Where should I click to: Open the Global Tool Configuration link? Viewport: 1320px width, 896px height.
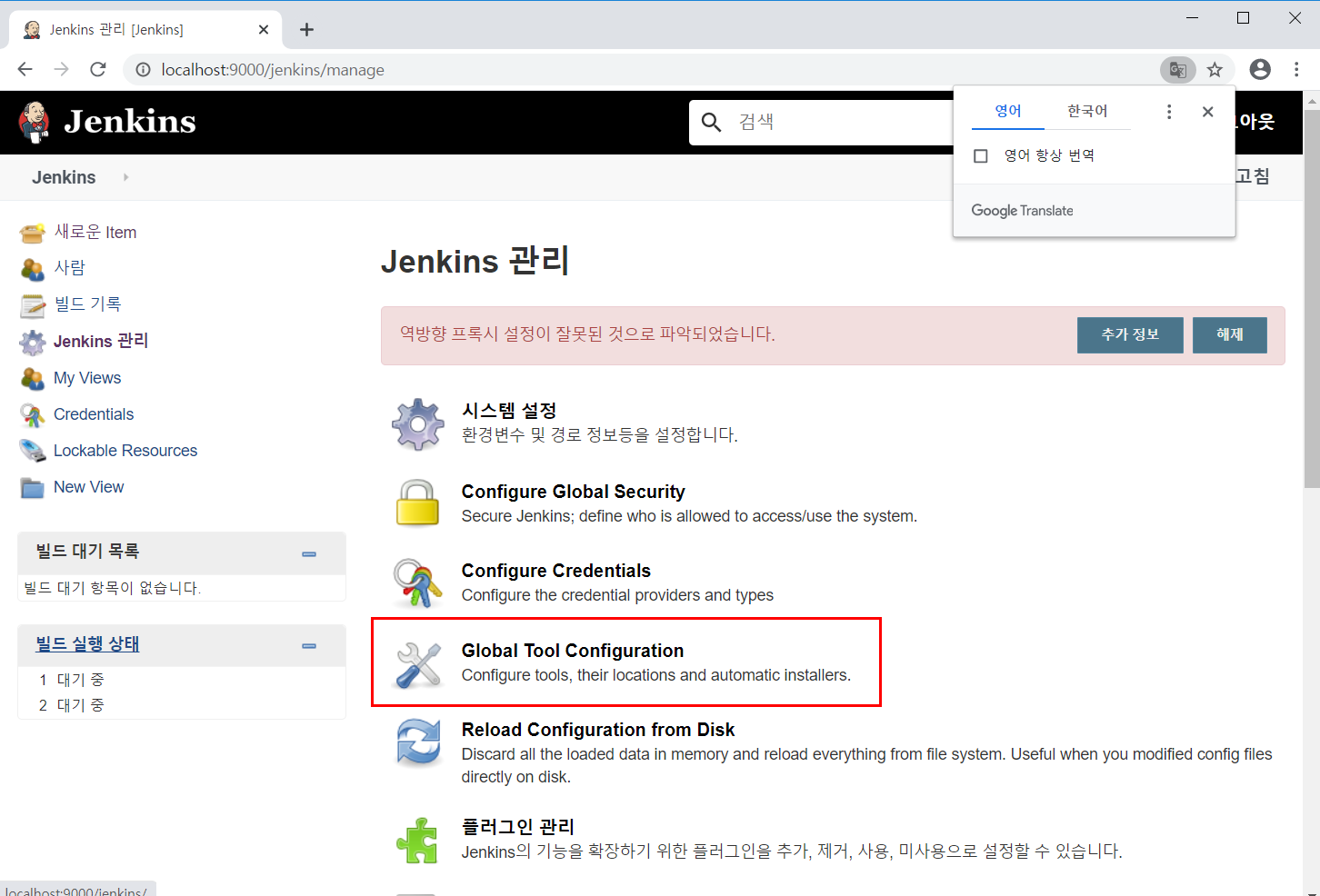[x=573, y=651]
